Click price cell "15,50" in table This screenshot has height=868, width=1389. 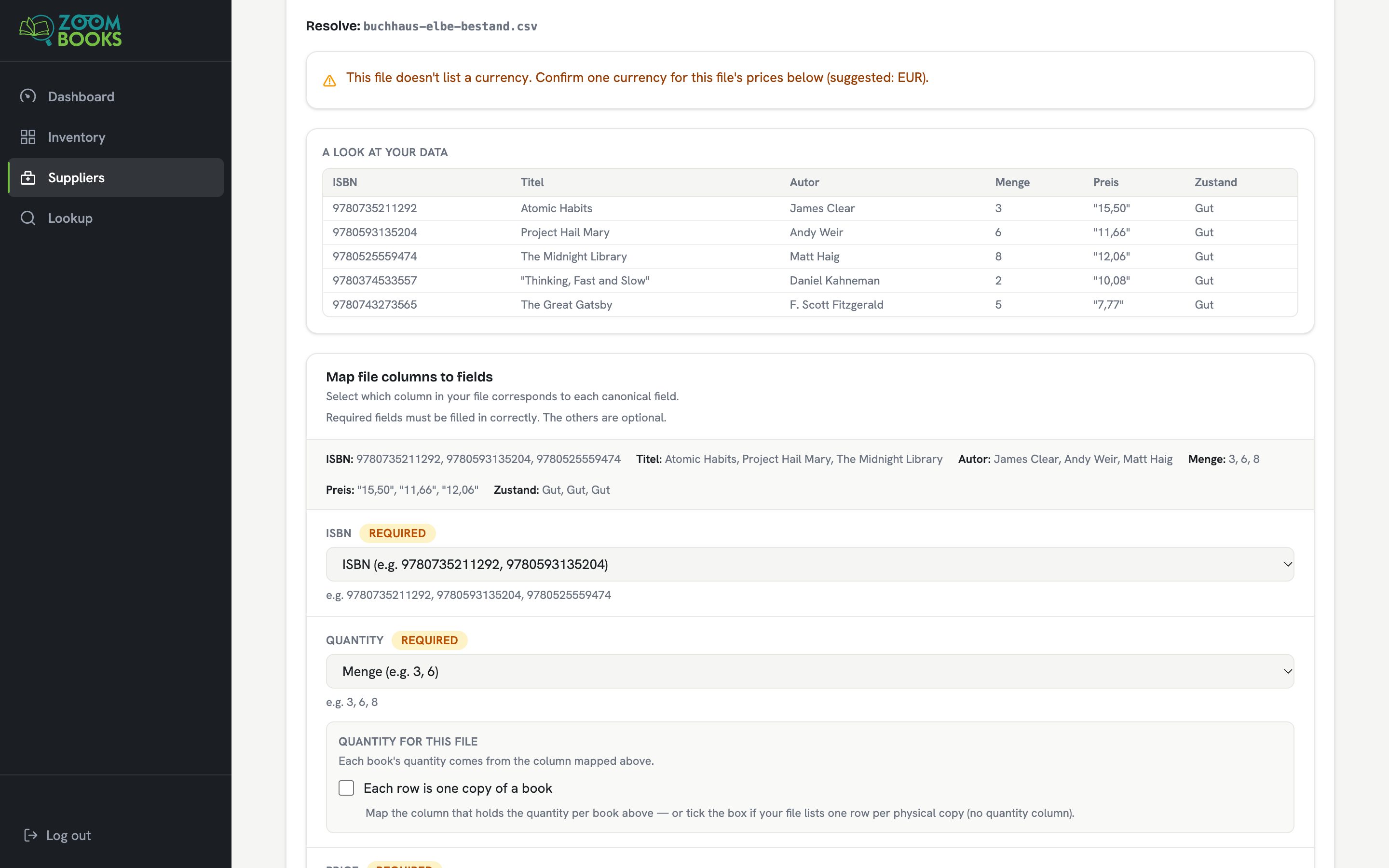(1111, 208)
